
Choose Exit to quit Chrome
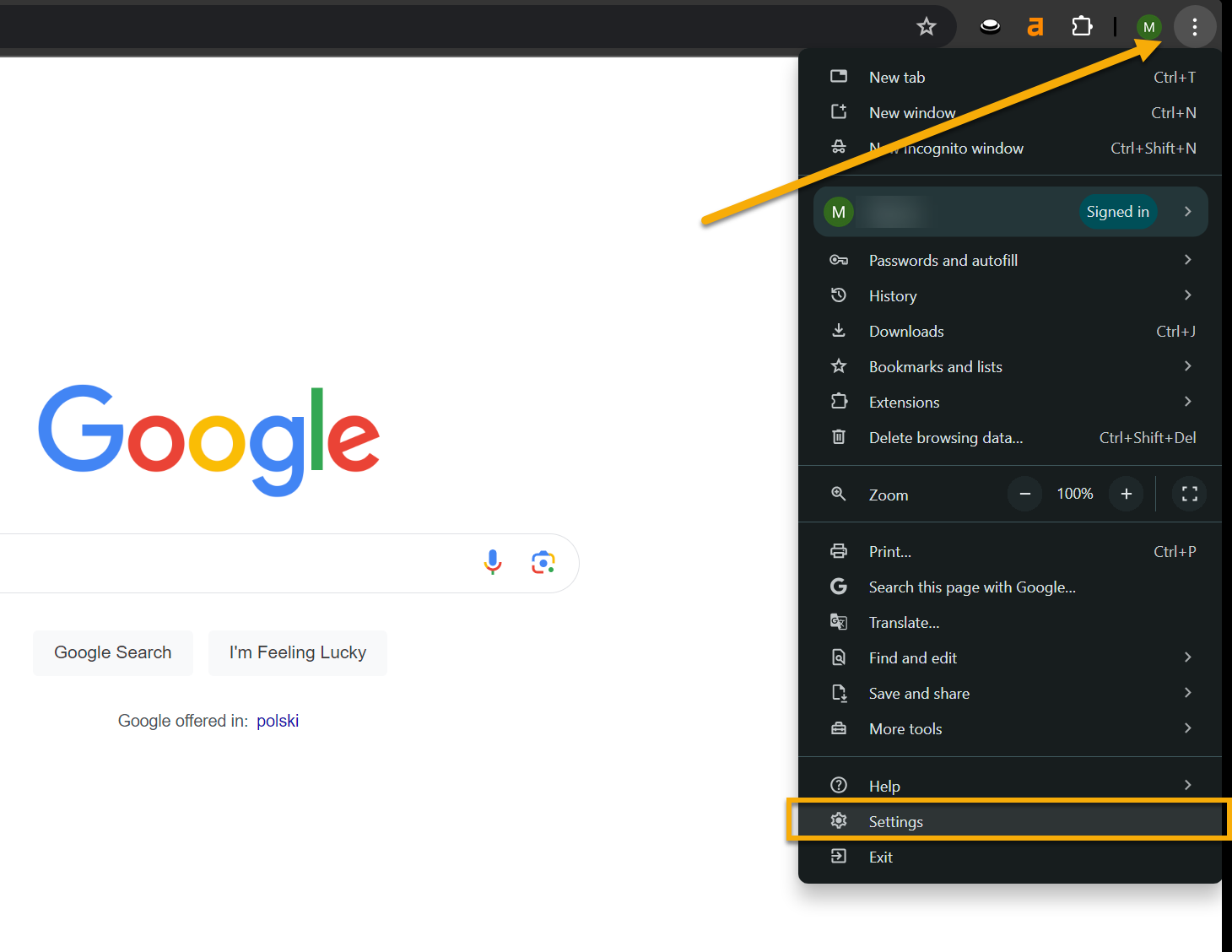pyautogui.click(x=1010, y=857)
